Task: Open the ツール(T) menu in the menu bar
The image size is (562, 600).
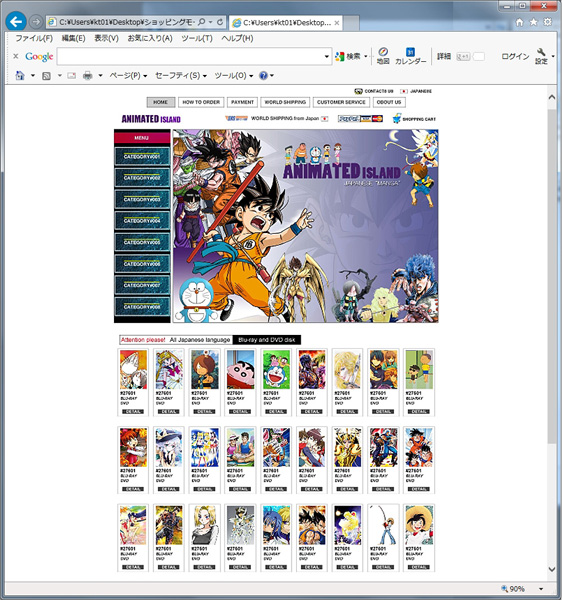Action: [197, 38]
